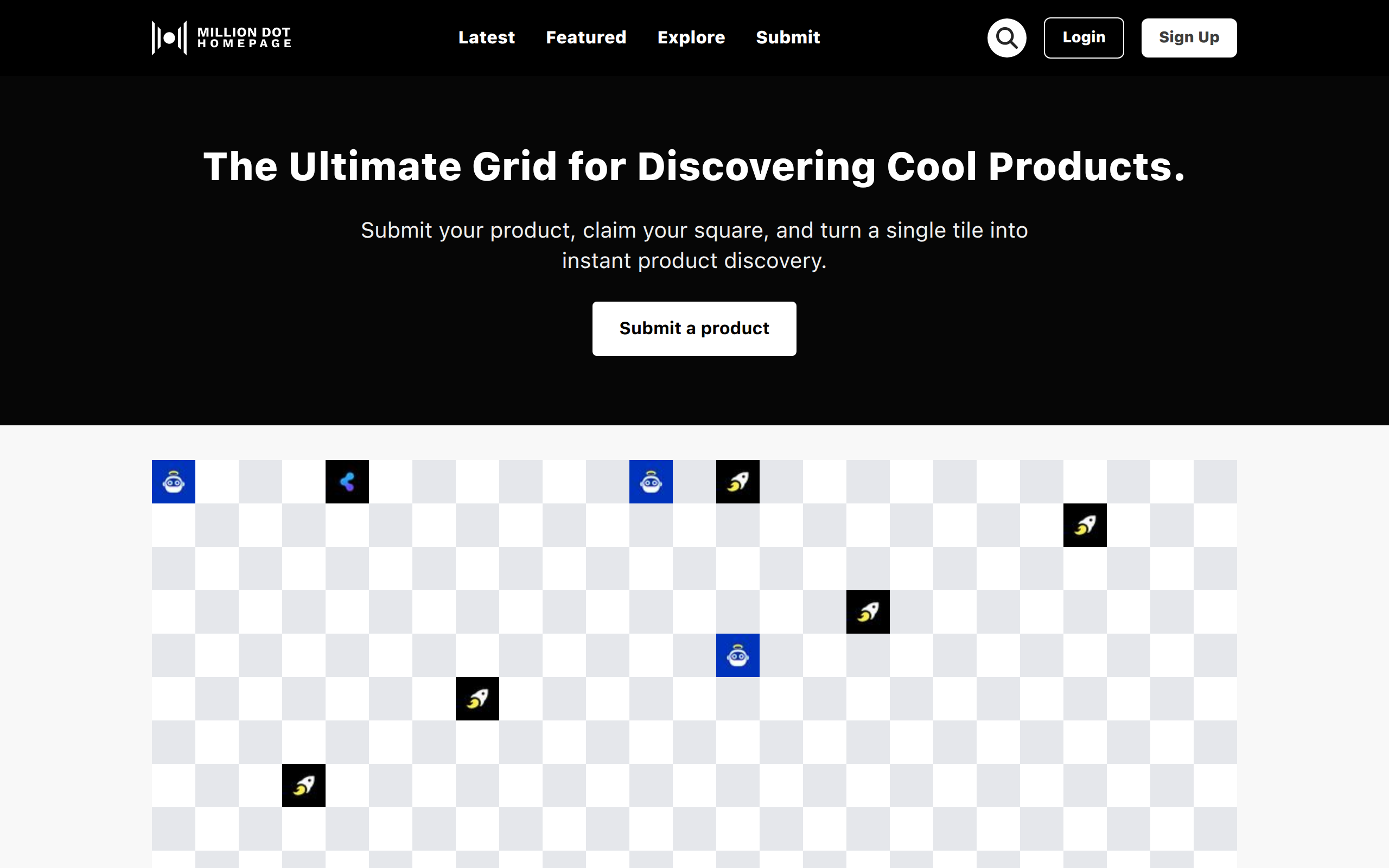Click the robot tile next to the top rocket tile
1389x868 pixels.
pyautogui.click(x=651, y=482)
